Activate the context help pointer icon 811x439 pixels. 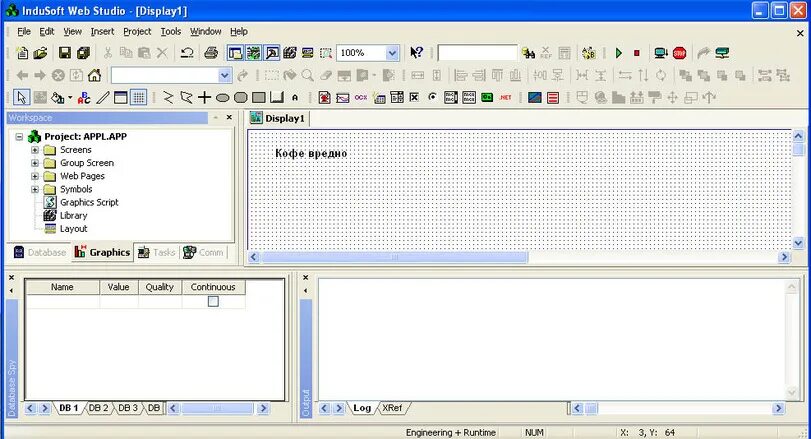pyautogui.click(x=416, y=53)
